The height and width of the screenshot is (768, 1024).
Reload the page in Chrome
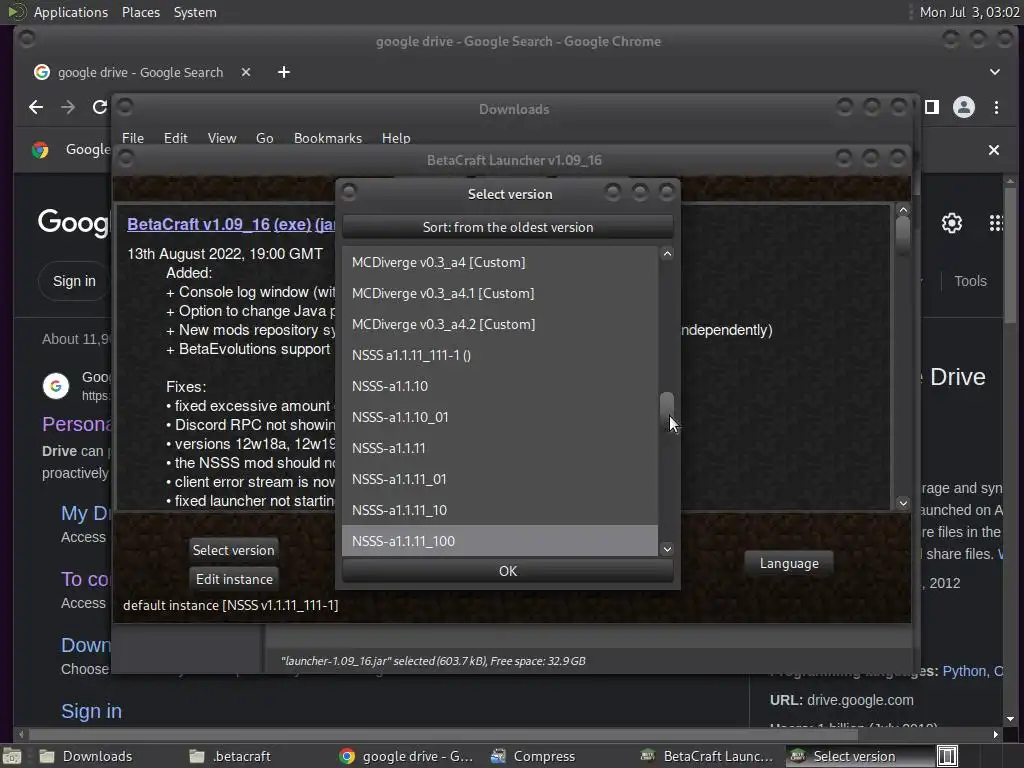coord(99,107)
